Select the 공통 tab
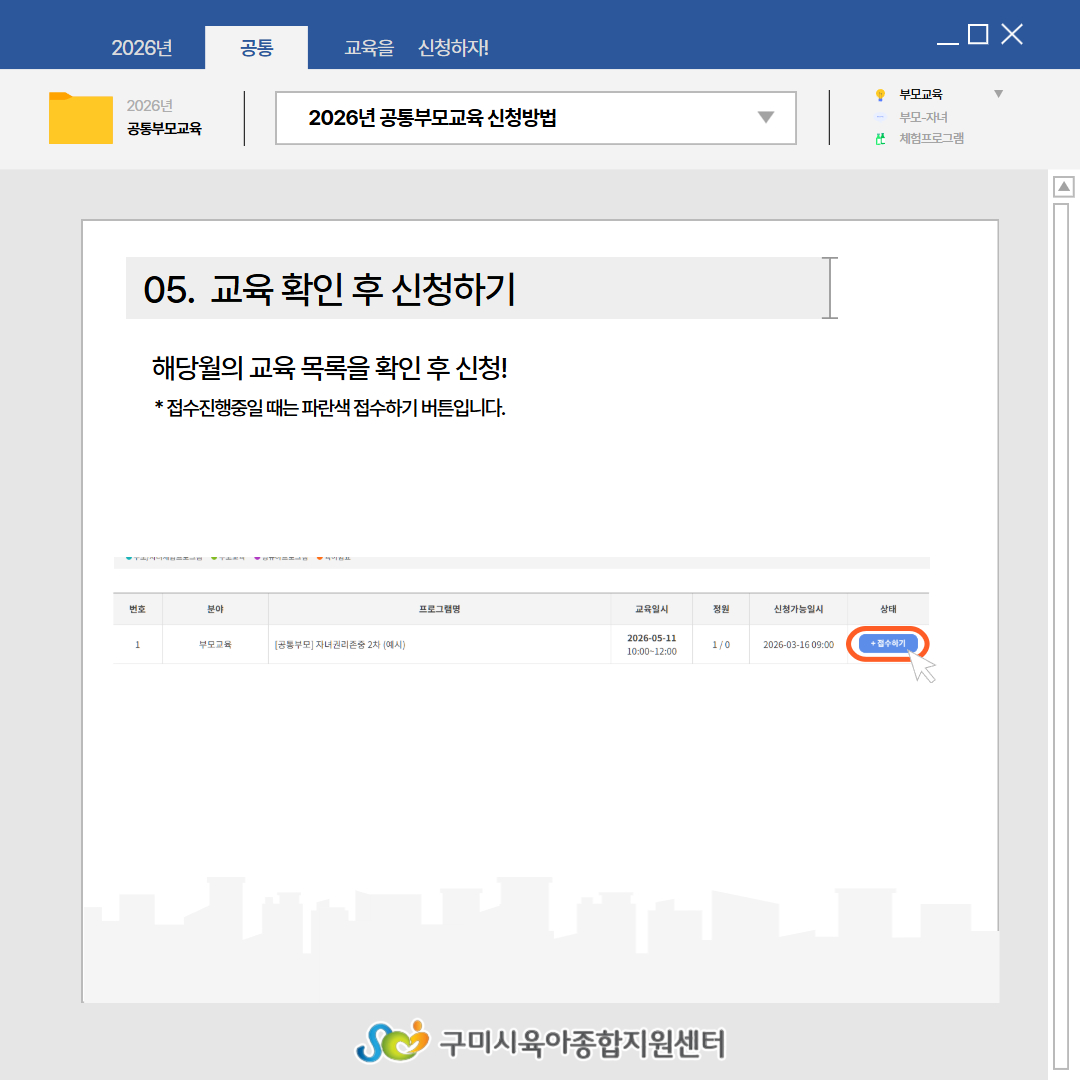 256,48
